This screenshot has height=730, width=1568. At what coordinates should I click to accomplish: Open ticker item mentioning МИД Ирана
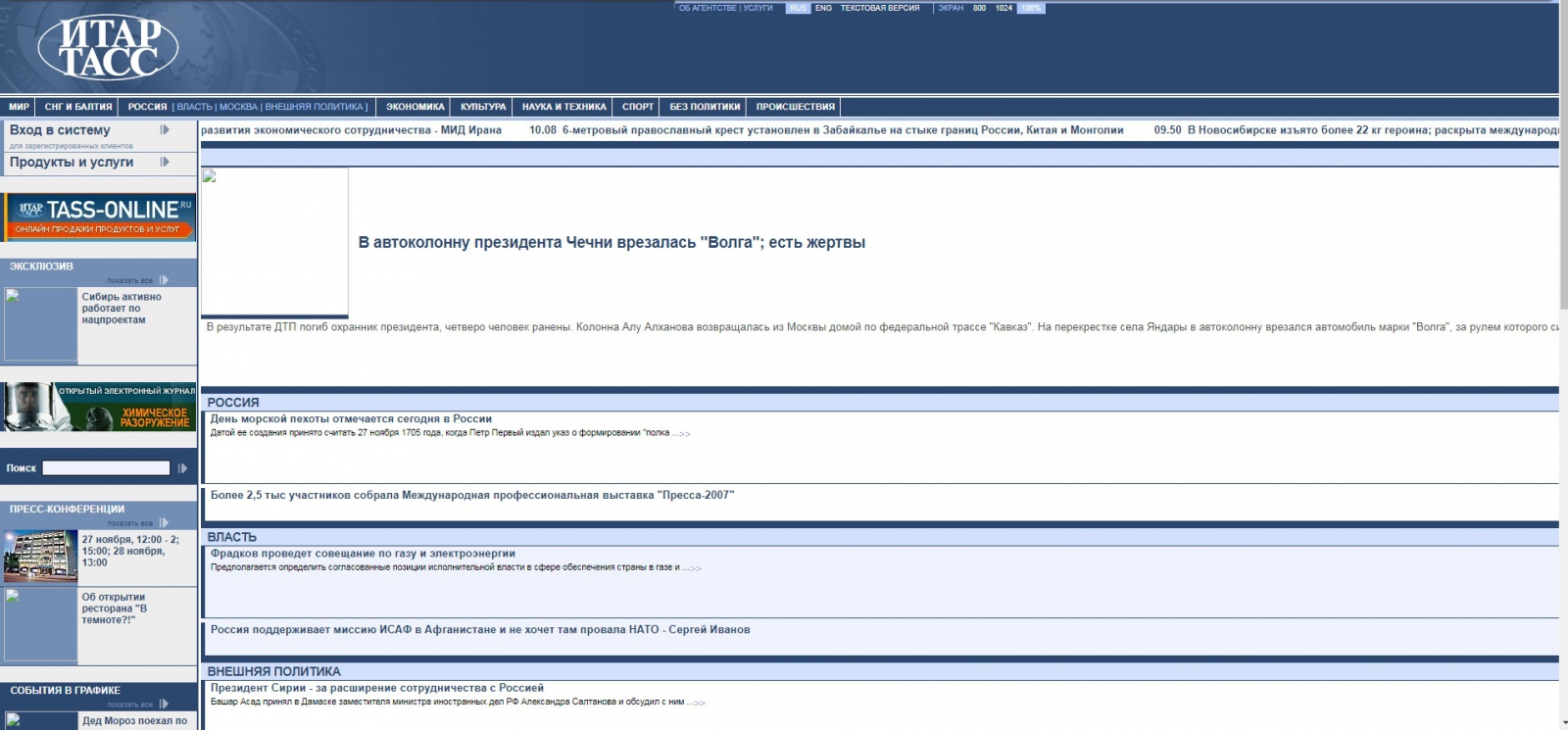click(351, 130)
